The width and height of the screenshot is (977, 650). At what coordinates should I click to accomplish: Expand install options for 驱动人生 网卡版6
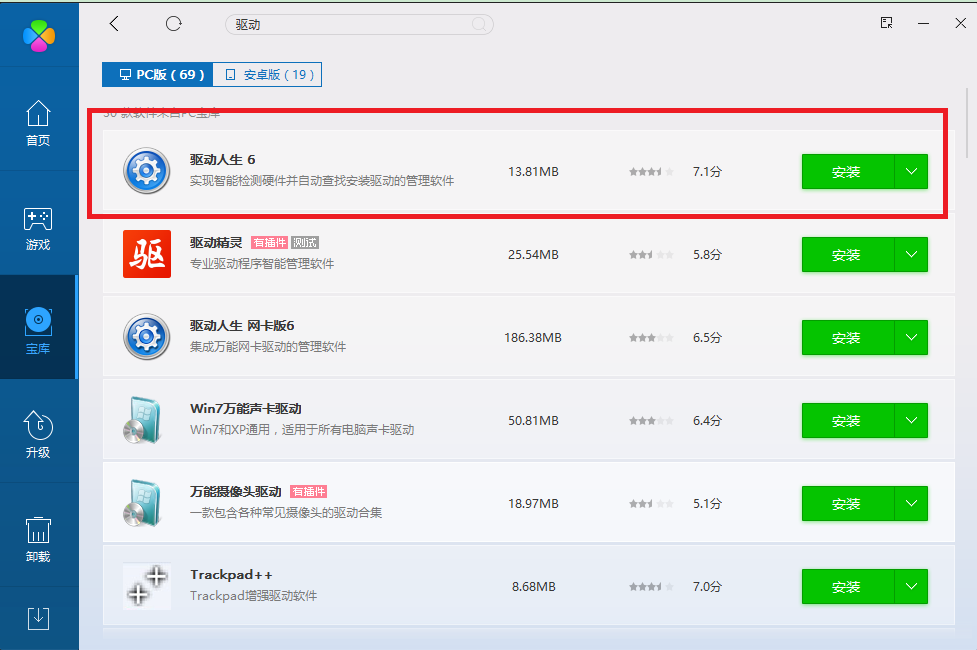coord(911,337)
